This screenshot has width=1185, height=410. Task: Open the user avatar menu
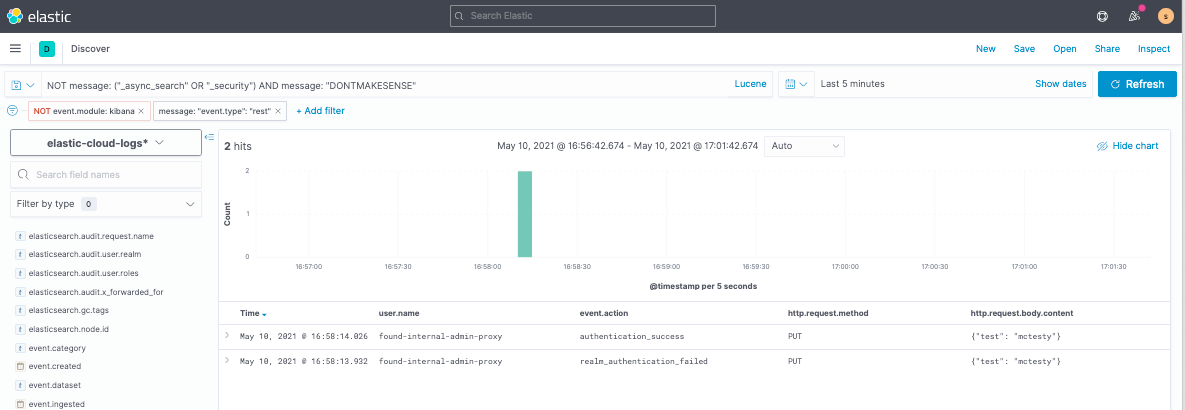[1165, 16]
